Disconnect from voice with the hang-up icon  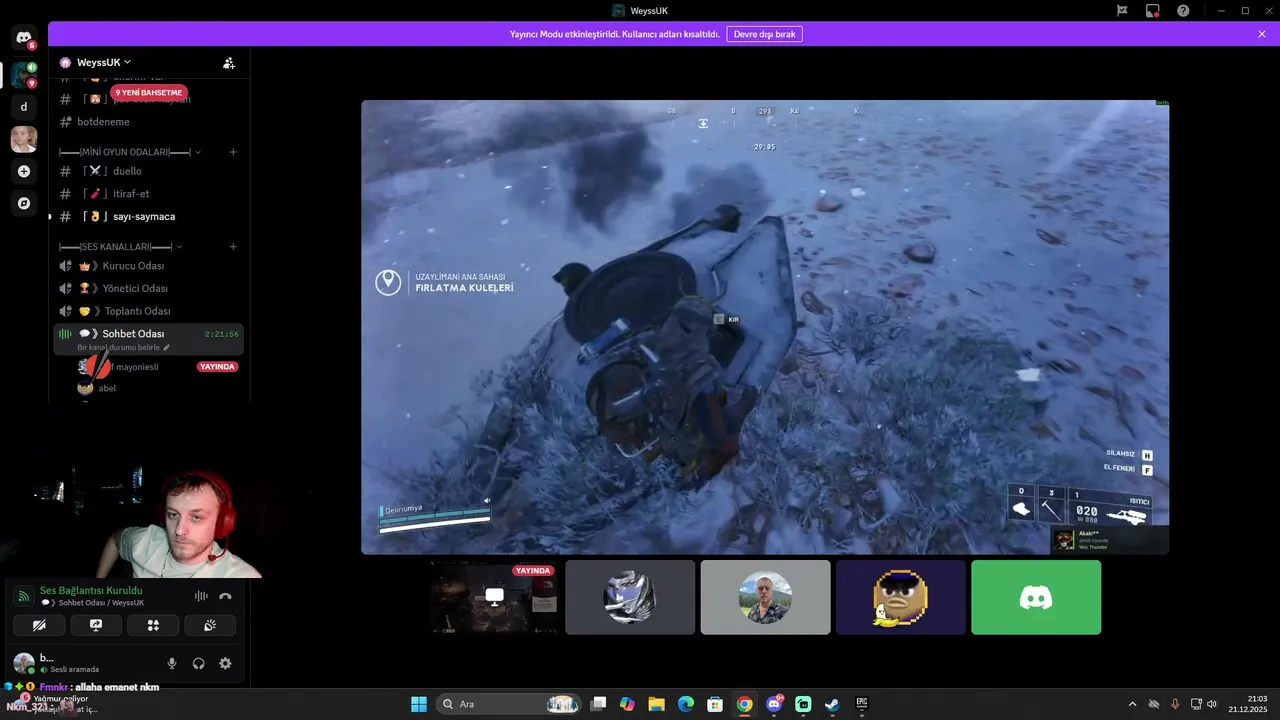pyautogui.click(x=226, y=596)
